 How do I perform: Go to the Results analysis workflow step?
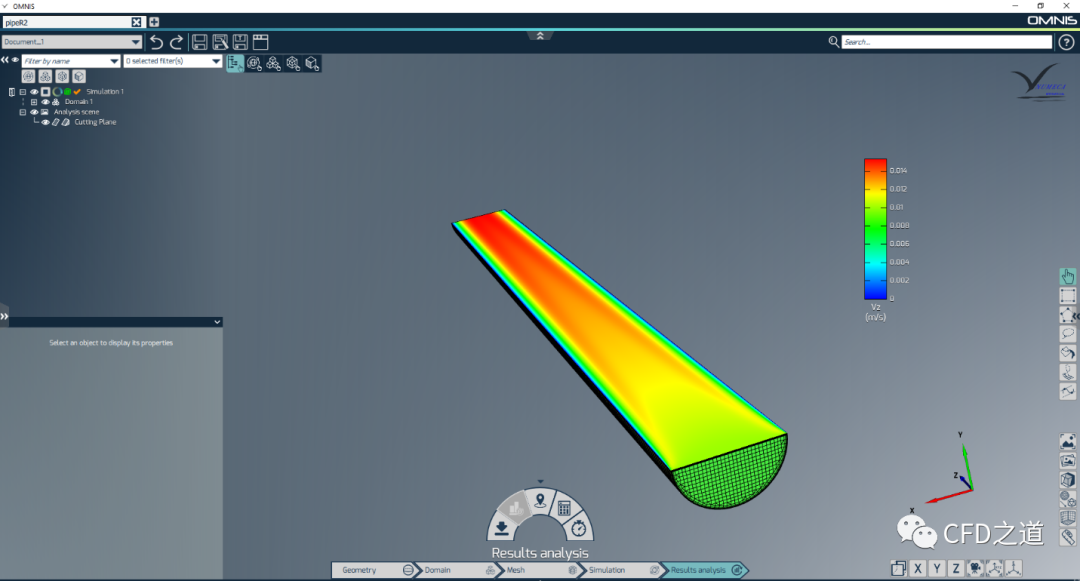pos(704,570)
